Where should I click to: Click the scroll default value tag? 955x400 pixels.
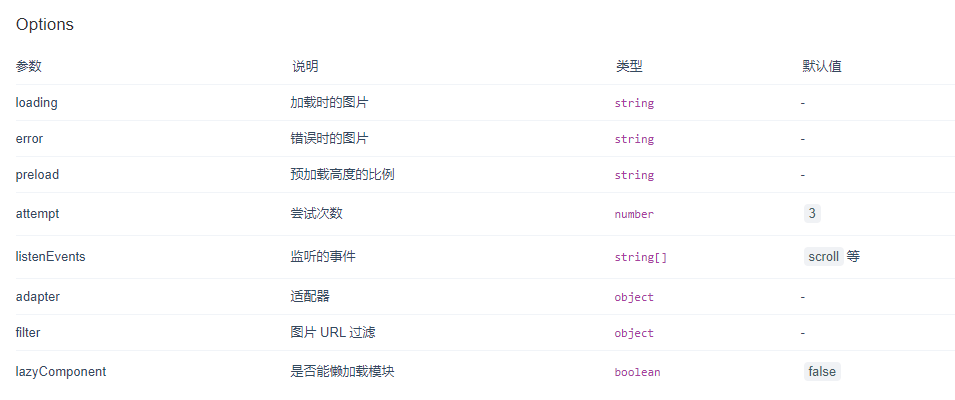click(823, 257)
